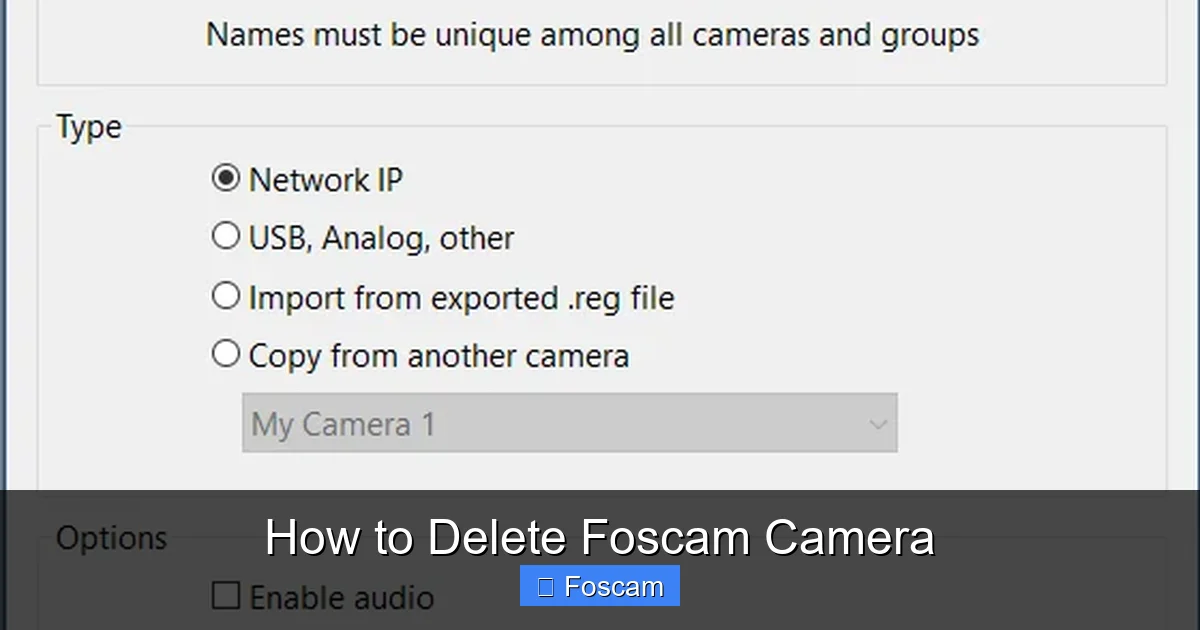Click the Copy from another camera label
The image size is (1200, 630).
(x=439, y=355)
